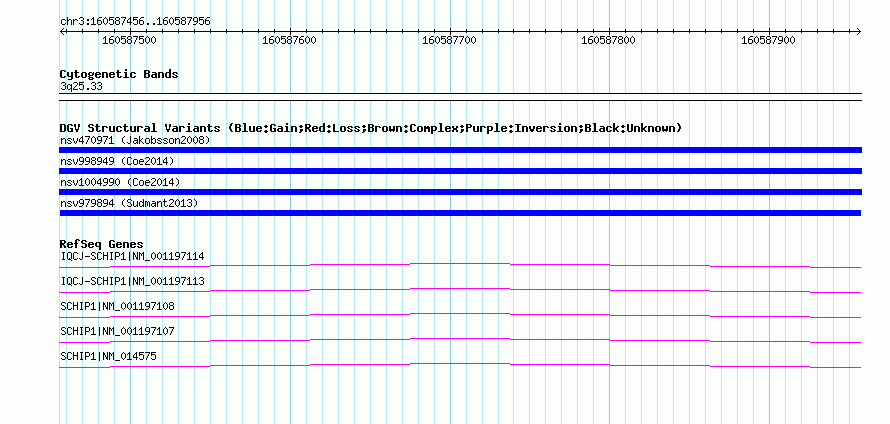Click the magenta intron line of IQCJ-SCHIP1|NM_001197113

click(460, 291)
